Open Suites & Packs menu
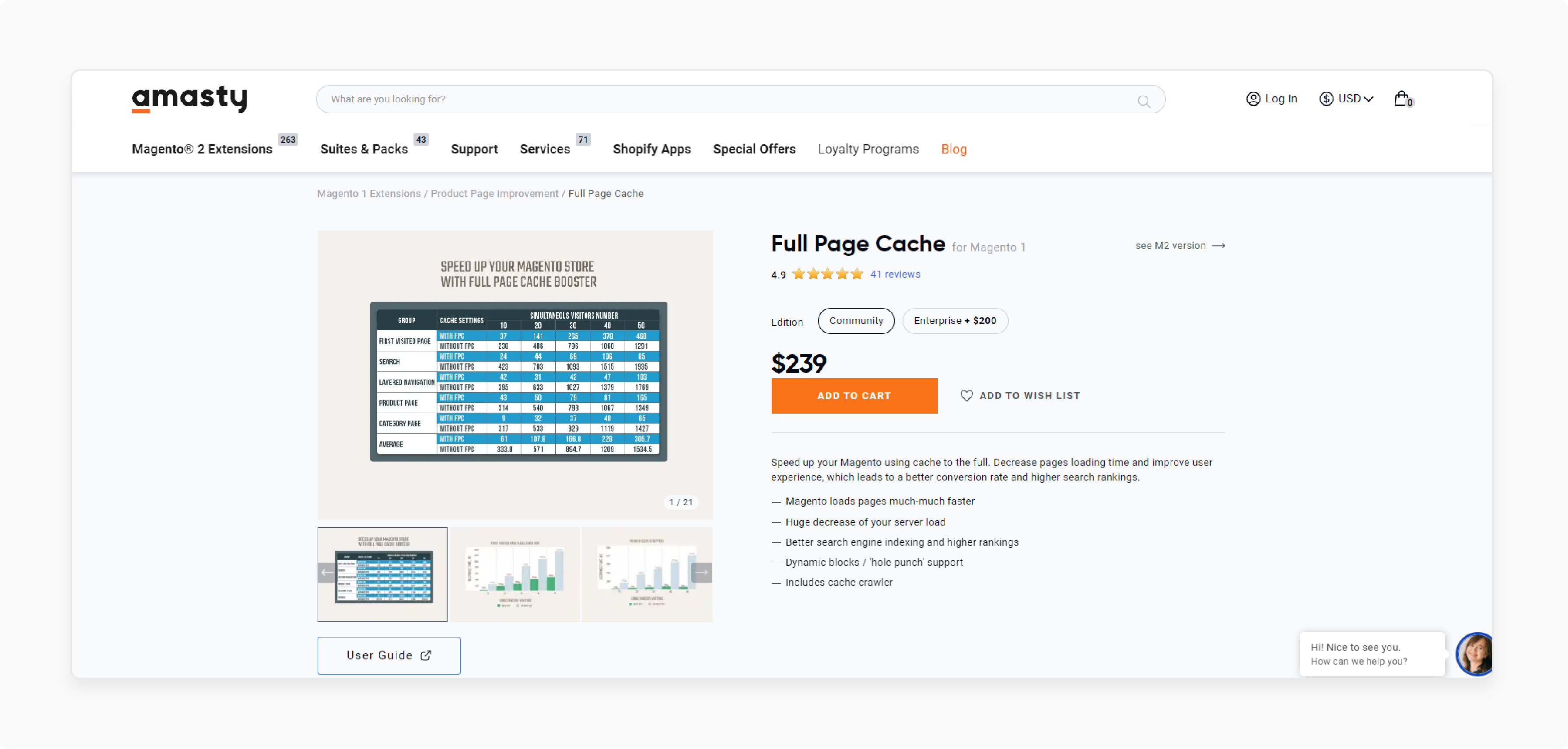Viewport: 1568px width, 749px height. 364,149
